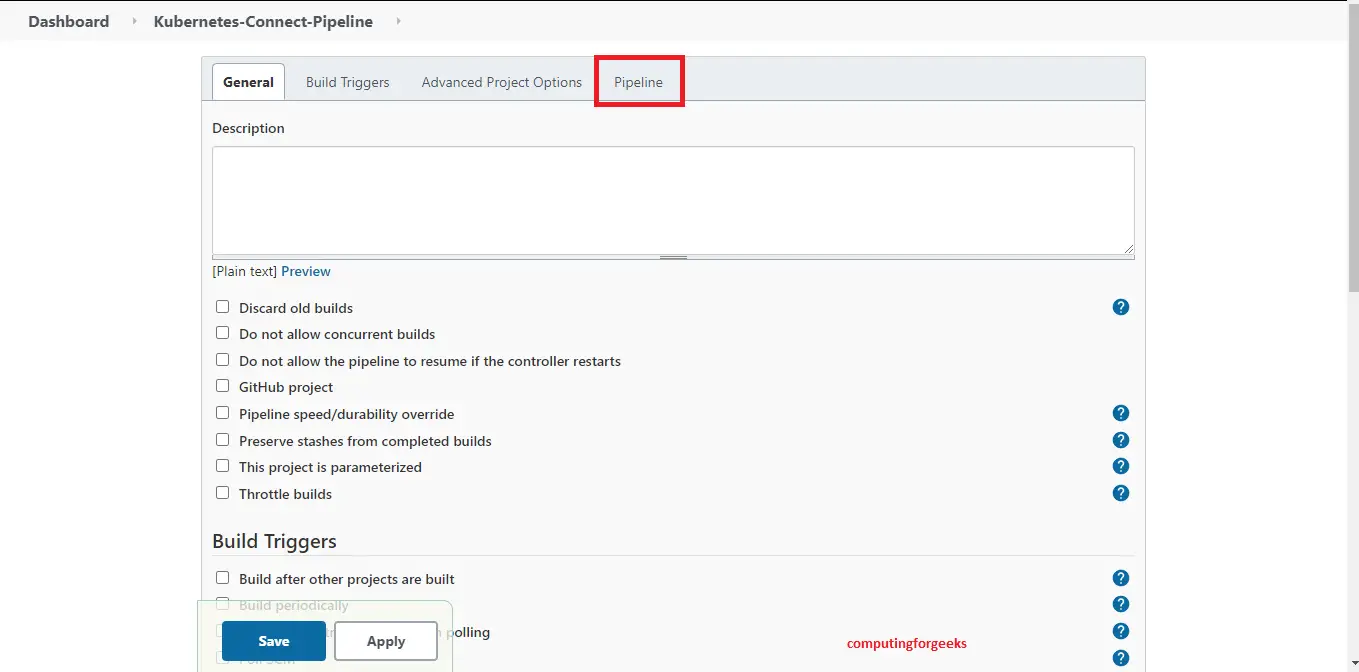
Task: Go to the Build Triggers tab
Action: click(x=347, y=82)
